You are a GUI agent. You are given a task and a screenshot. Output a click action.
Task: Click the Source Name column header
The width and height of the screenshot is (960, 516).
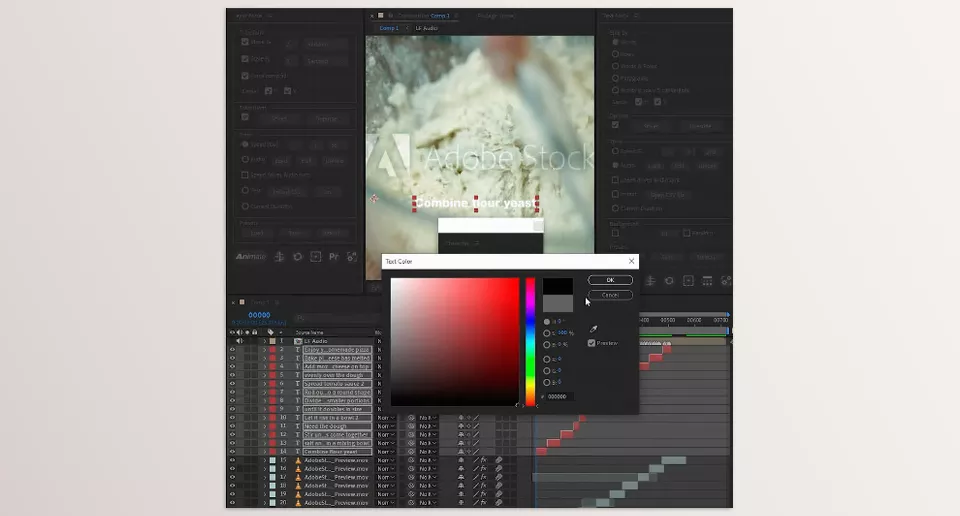(x=309, y=332)
